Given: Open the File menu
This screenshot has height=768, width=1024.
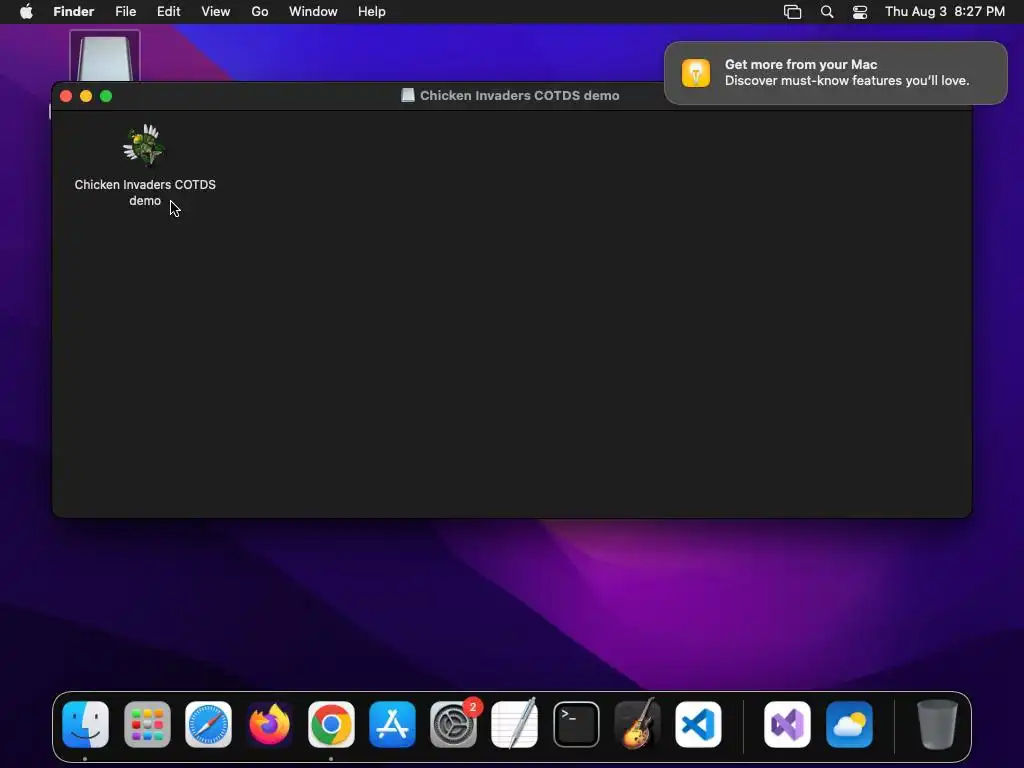Looking at the screenshot, I should [125, 12].
